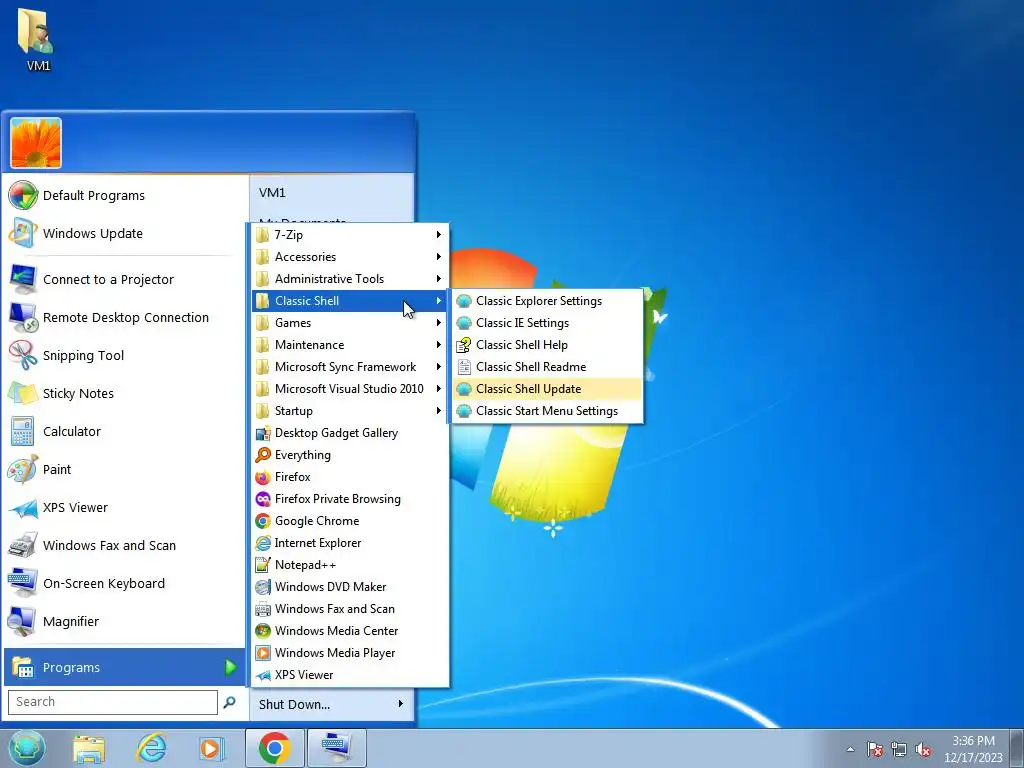Click the Chrome taskbar button
The width and height of the screenshot is (1024, 768).
(x=275, y=748)
